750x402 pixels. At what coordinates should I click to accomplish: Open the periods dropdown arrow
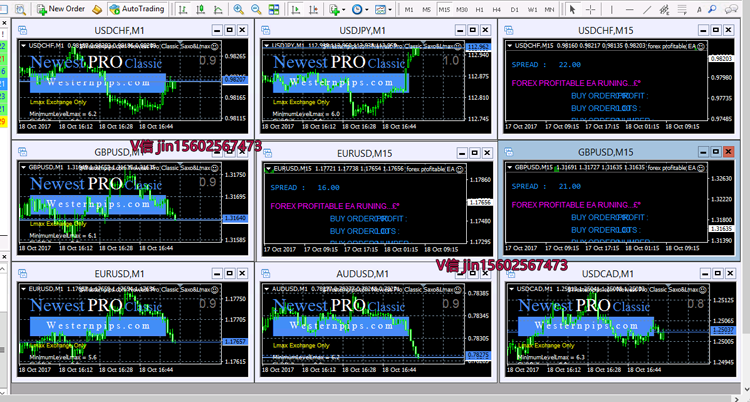coord(367,10)
